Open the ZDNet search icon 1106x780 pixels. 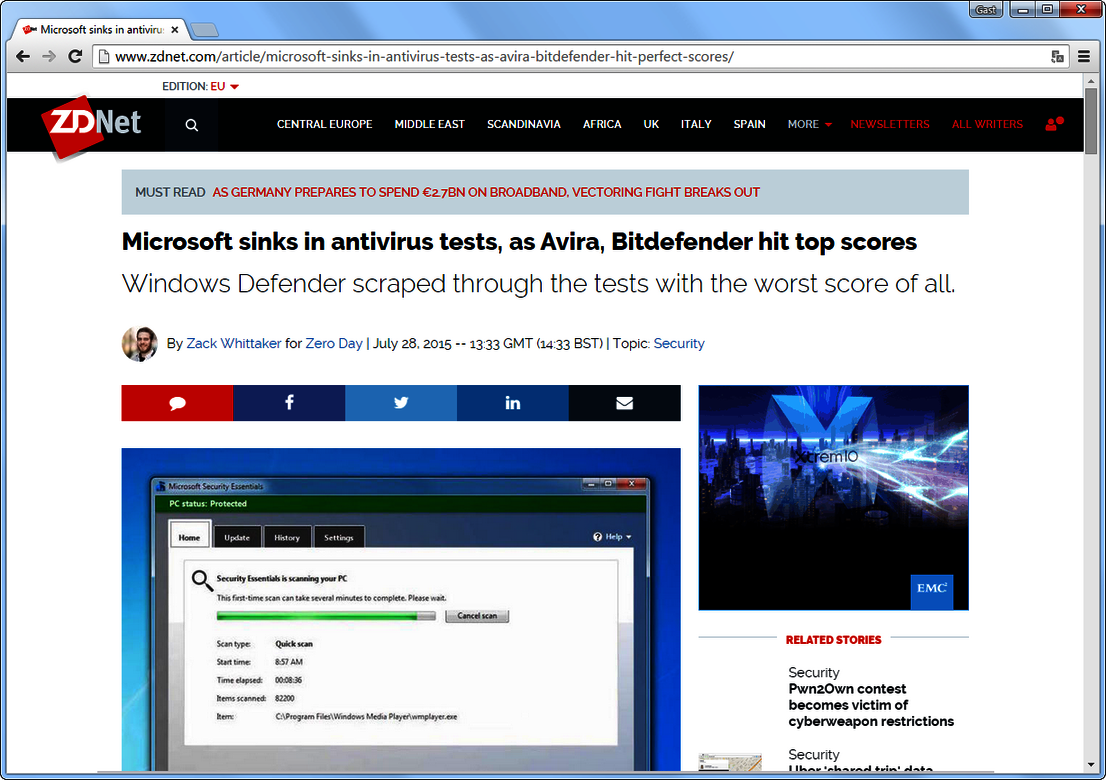[x=190, y=124]
